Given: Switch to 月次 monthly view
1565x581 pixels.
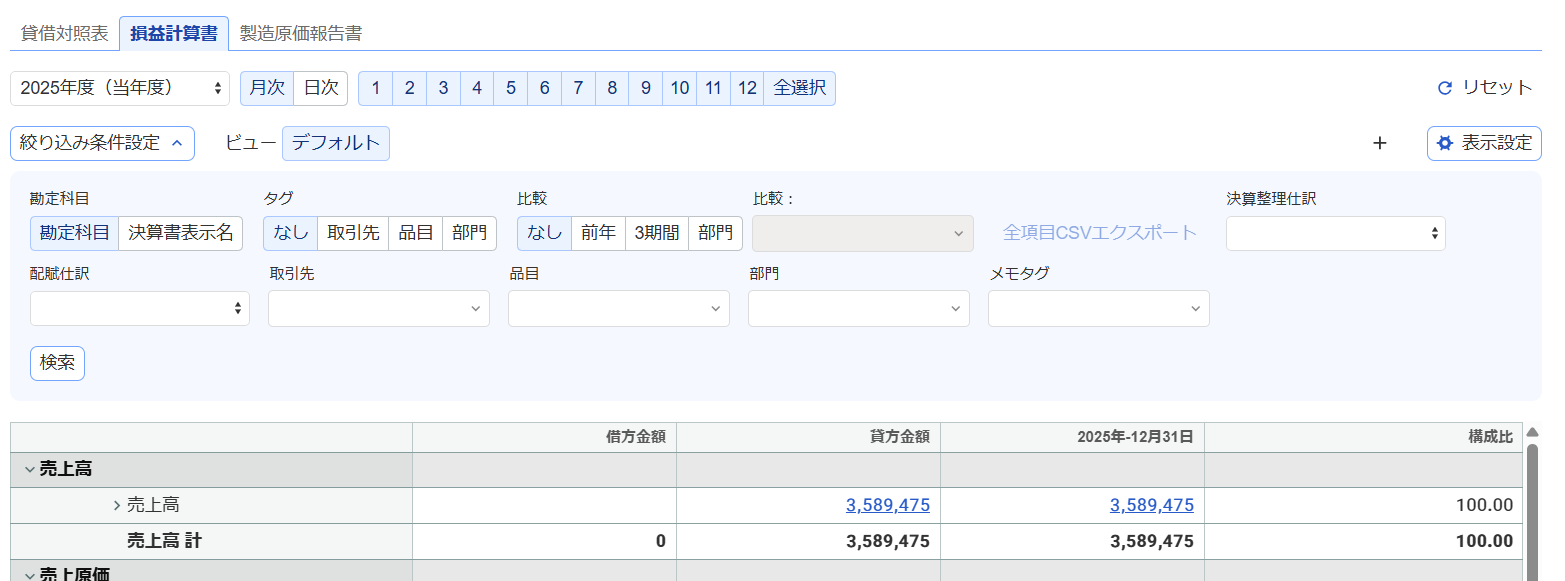Looking at the screenshot, I should [267, 88].
